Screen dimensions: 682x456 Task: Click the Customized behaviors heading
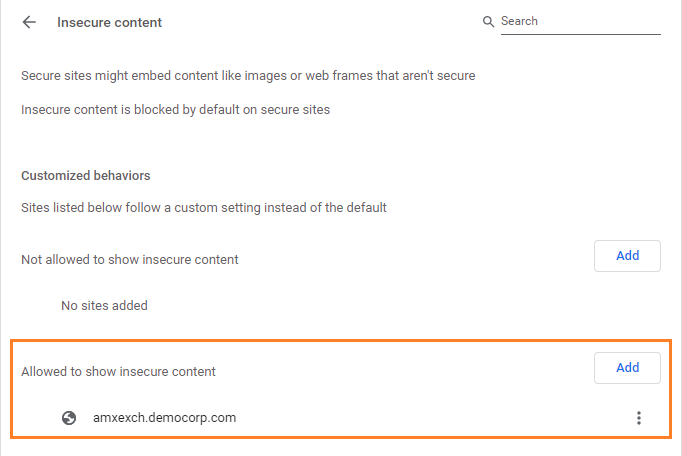86,176
